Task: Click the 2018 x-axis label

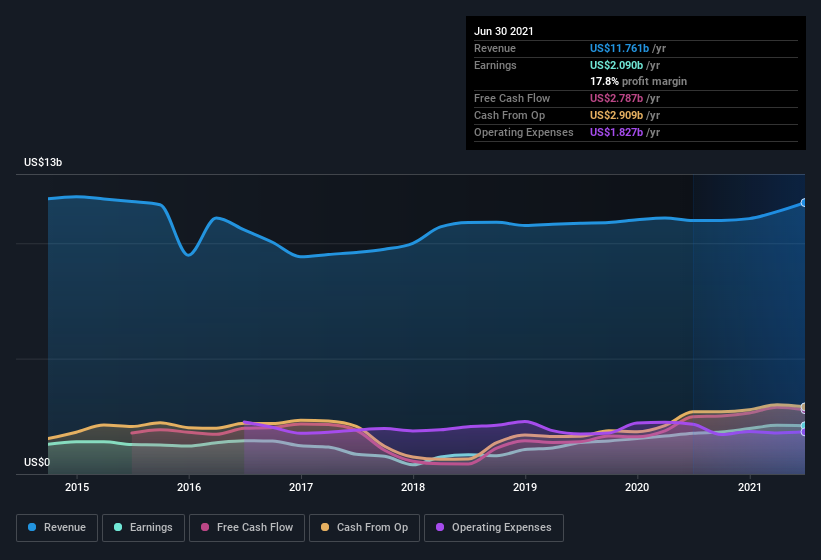Action: point(413,487)
